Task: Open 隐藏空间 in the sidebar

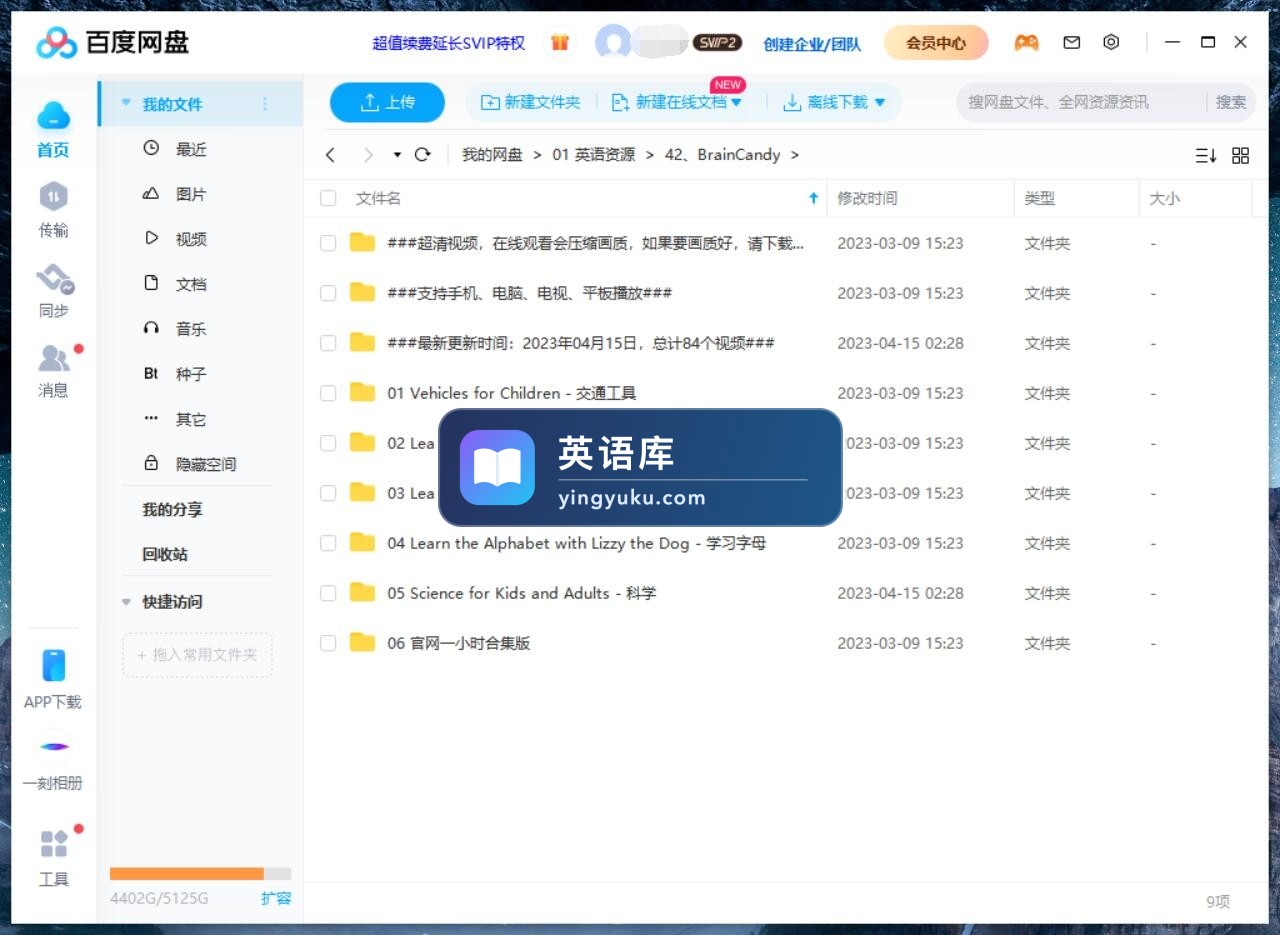Action: coord(206,464)
